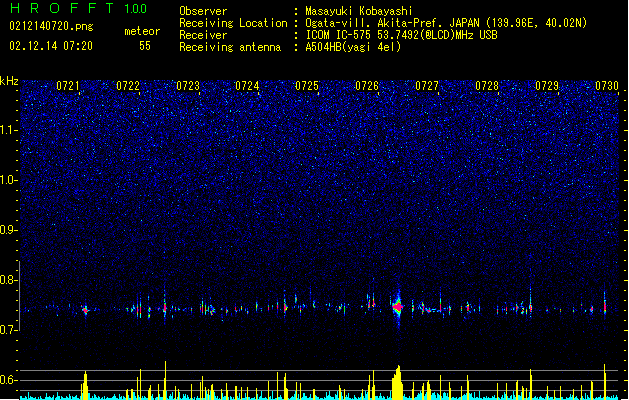This screenshot has height=400, width=629.
Task: Click the 'Receiving antenna' label
Action: [x=230, y=47]
